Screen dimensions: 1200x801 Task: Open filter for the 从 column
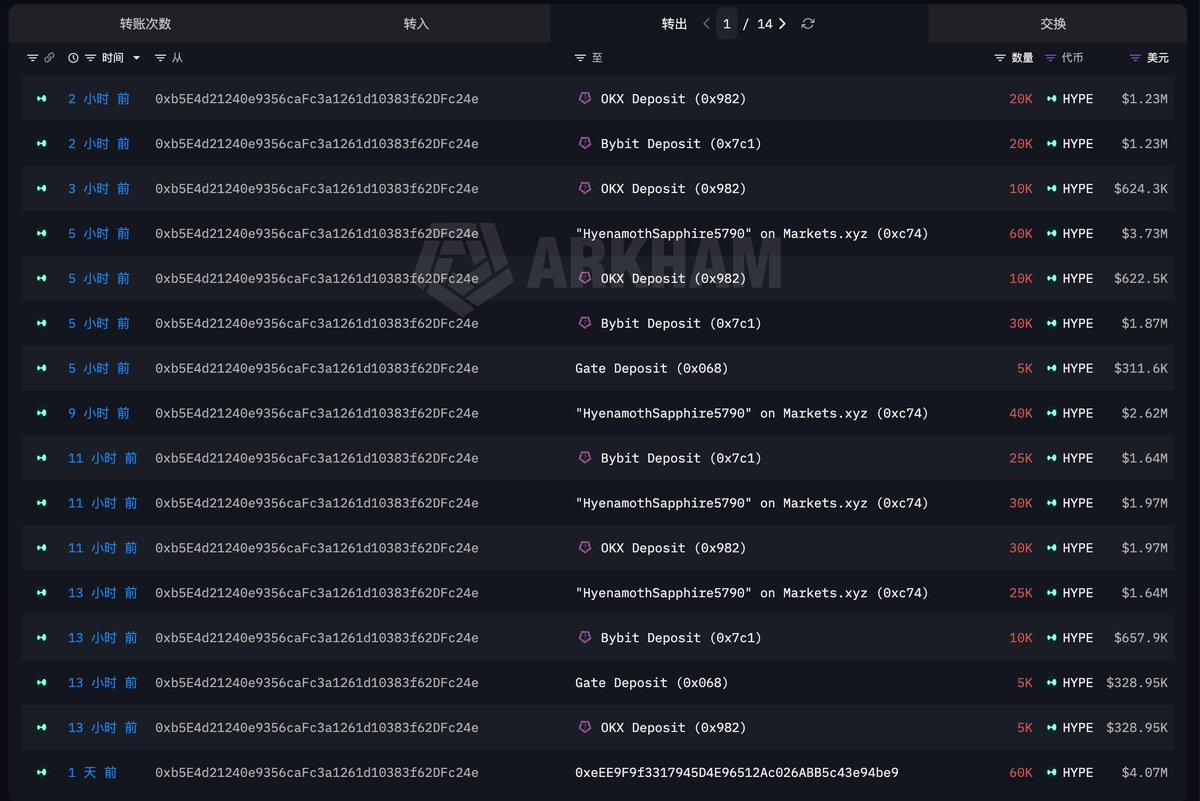coord(160,58)
